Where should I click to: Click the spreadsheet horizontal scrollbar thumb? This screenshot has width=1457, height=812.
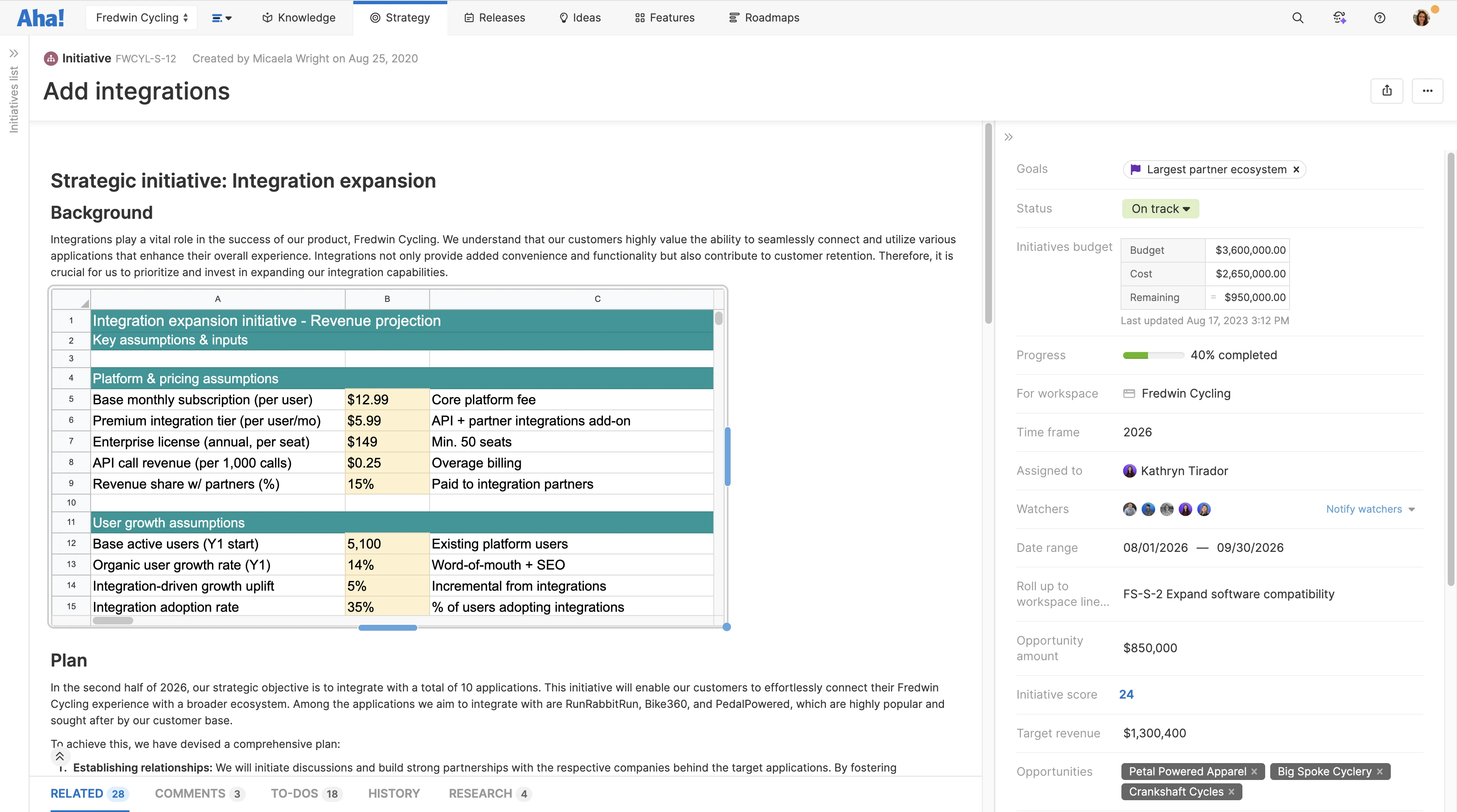[x=113, y=620]
